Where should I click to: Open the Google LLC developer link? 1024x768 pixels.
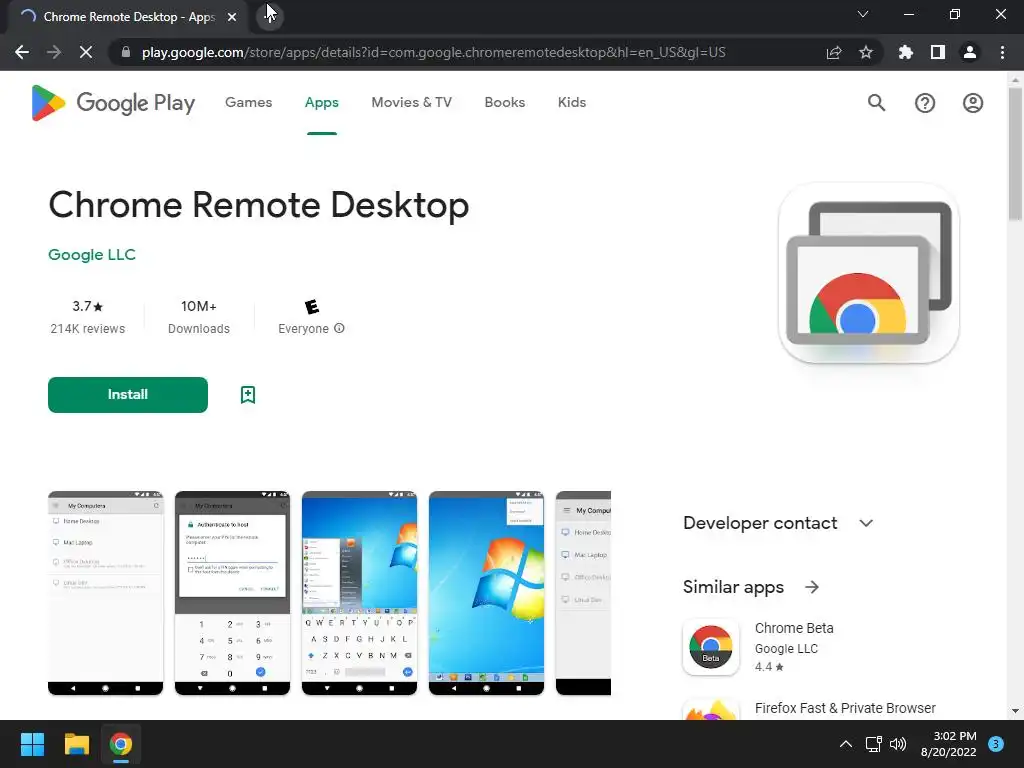tap(92, 255)
